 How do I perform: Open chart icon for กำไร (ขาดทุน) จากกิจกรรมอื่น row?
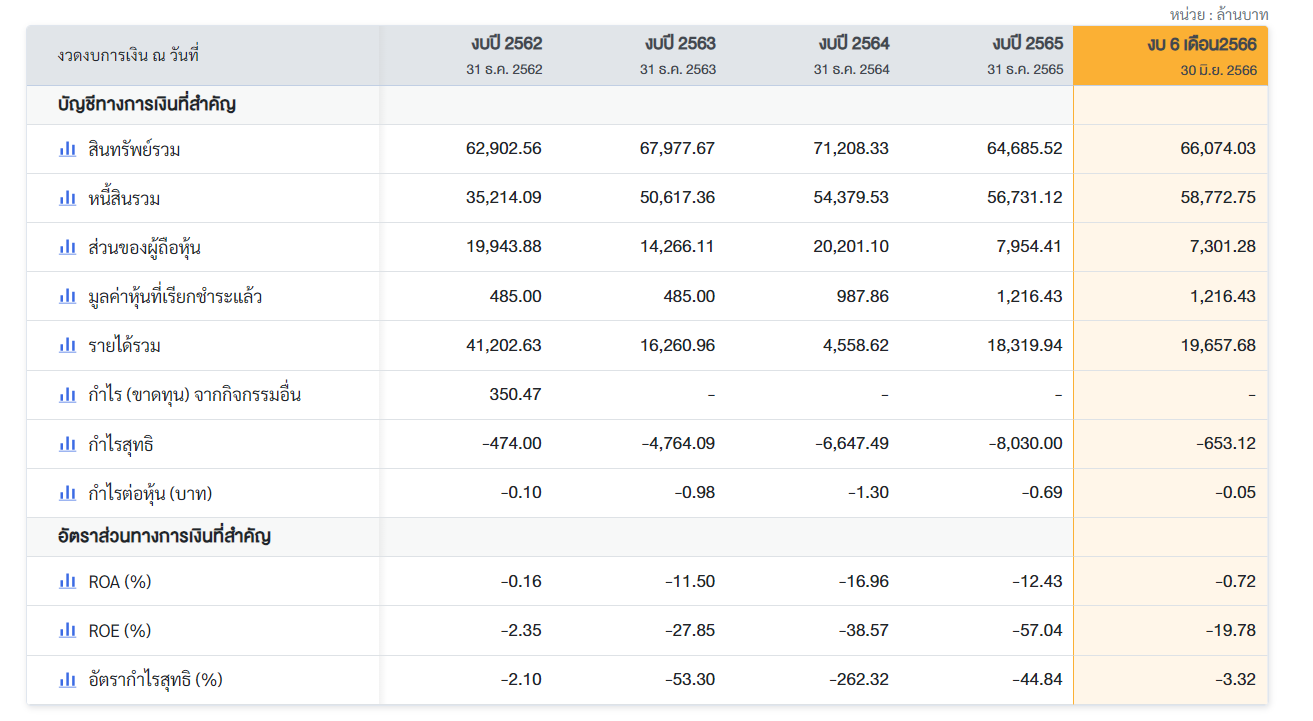point(67,394)
